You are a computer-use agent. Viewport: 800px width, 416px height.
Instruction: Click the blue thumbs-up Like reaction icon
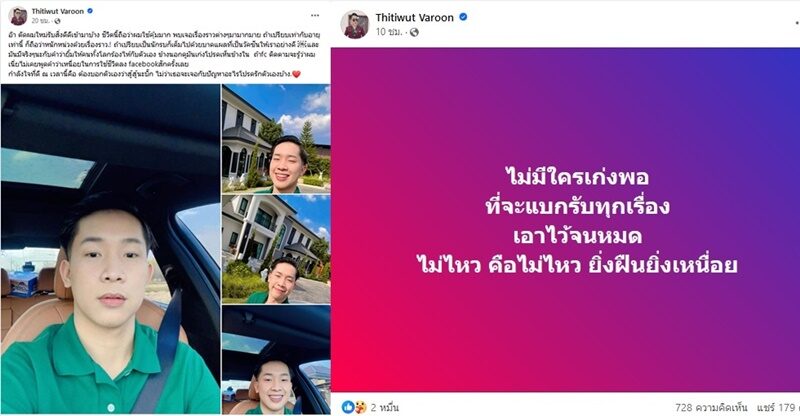pos(348,407)
